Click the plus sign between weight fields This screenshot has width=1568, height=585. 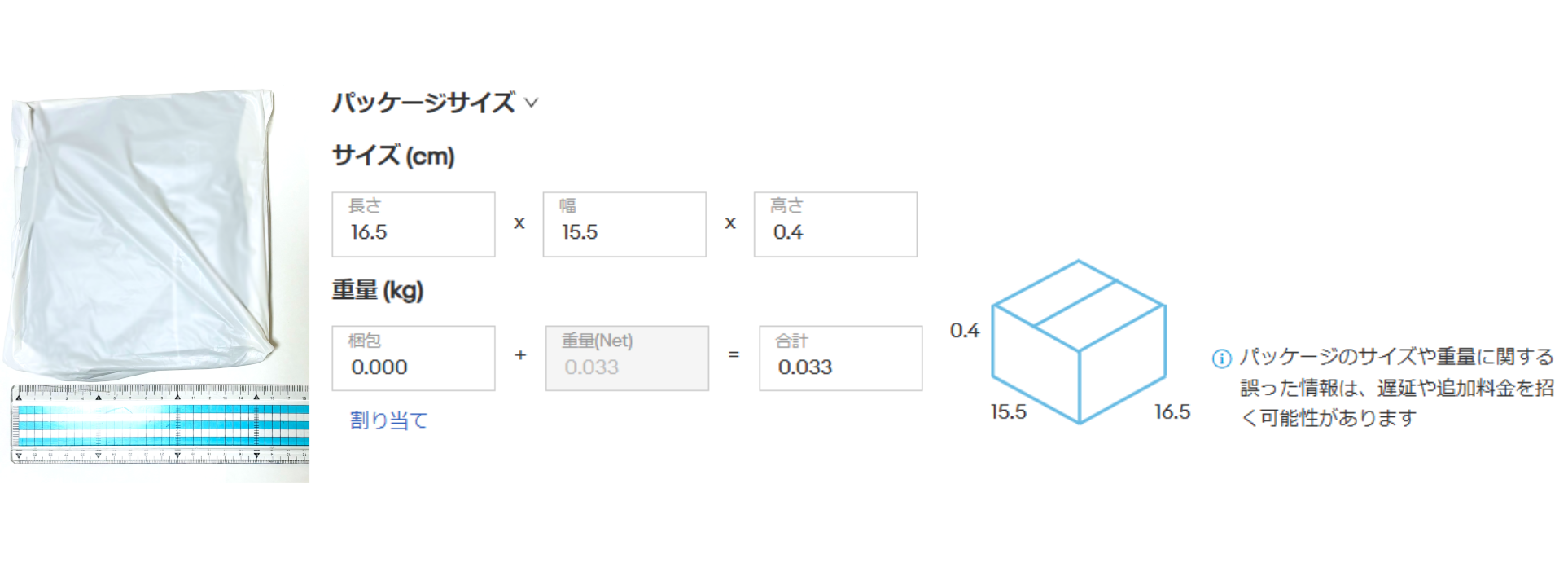[x=520, y=355]
